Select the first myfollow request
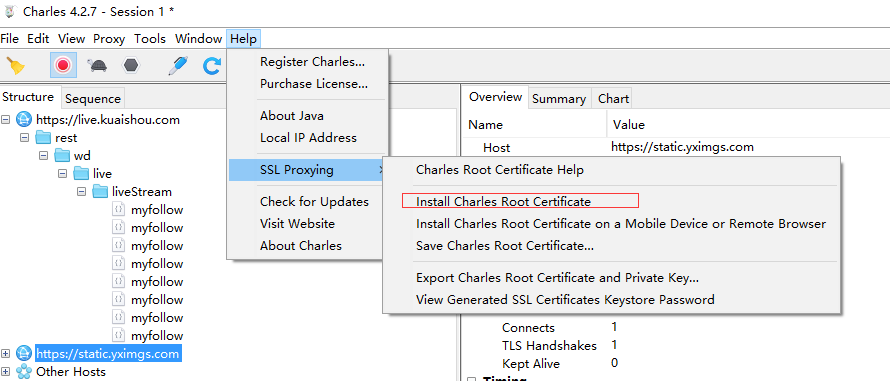 157,210
